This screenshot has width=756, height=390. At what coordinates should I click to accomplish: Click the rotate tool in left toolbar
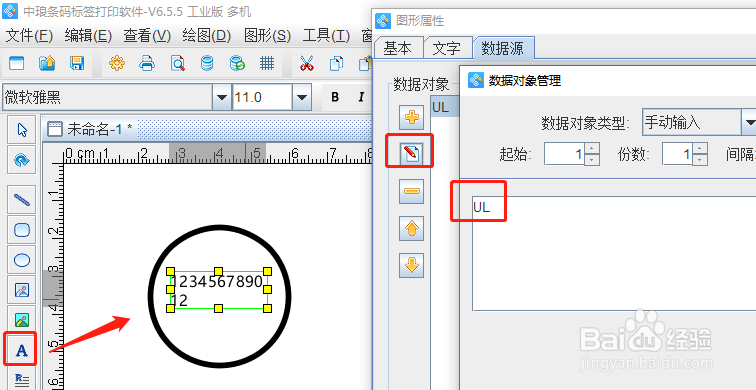click(x=22, y=160)
